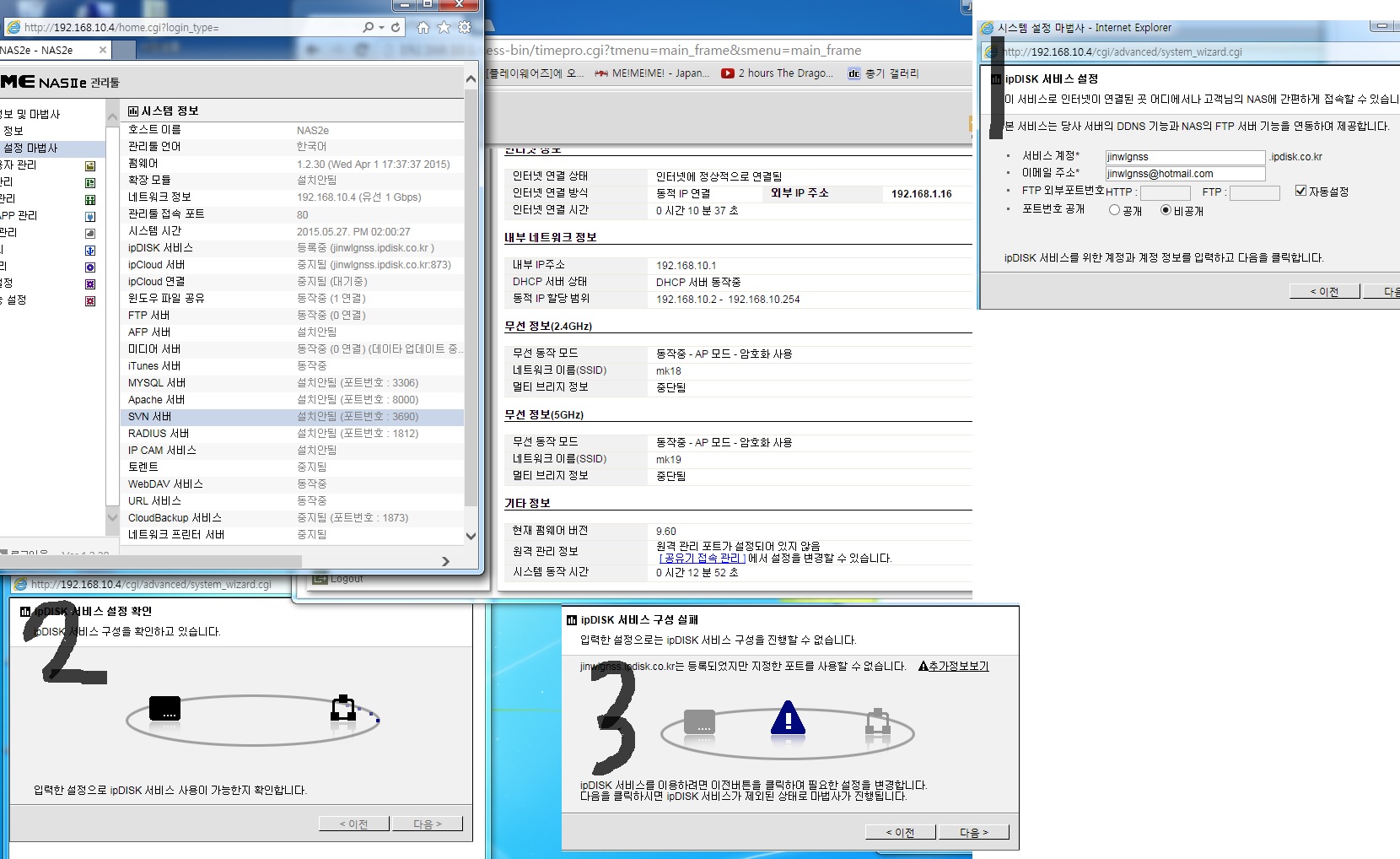Expand the address bar search dropdown arrow
Viewport: 1400px width, 859px height.
click(x=382, y=28)
